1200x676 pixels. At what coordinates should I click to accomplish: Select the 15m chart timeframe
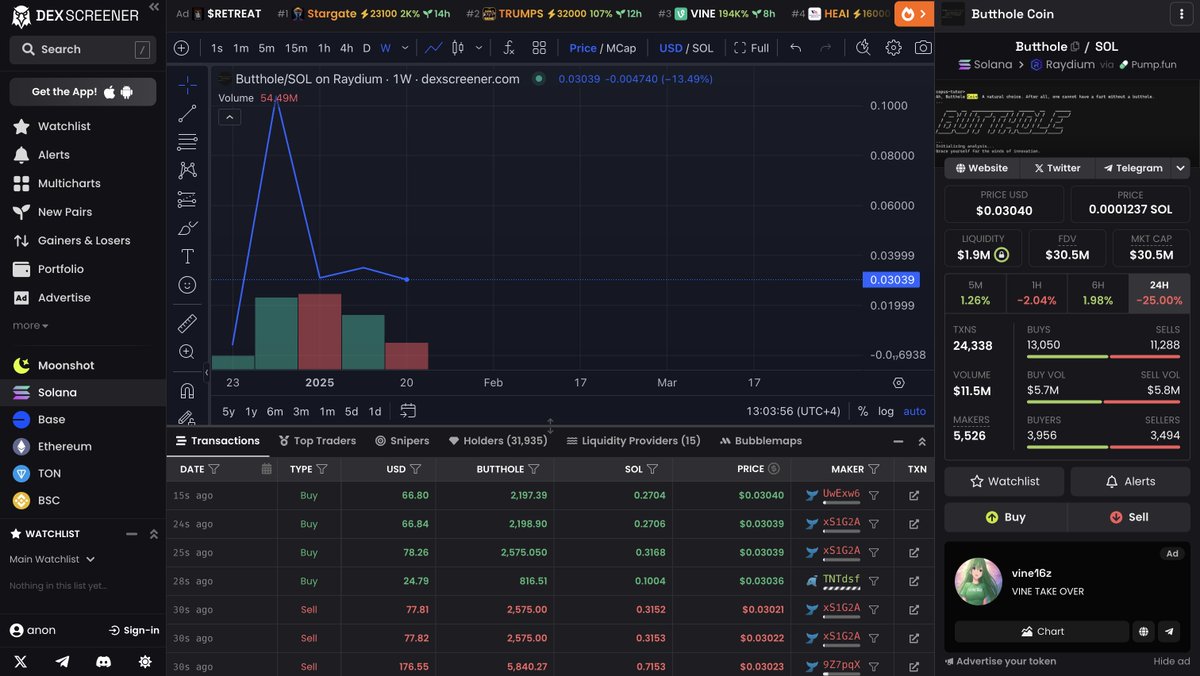[x=296, y=48]
